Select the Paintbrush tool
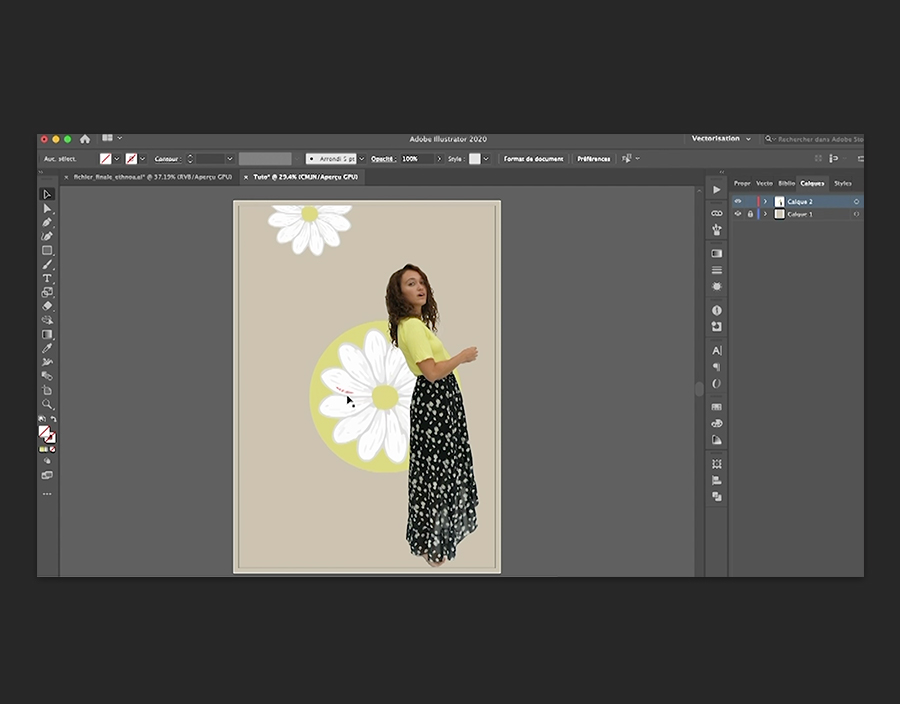 tap(47, 264)
